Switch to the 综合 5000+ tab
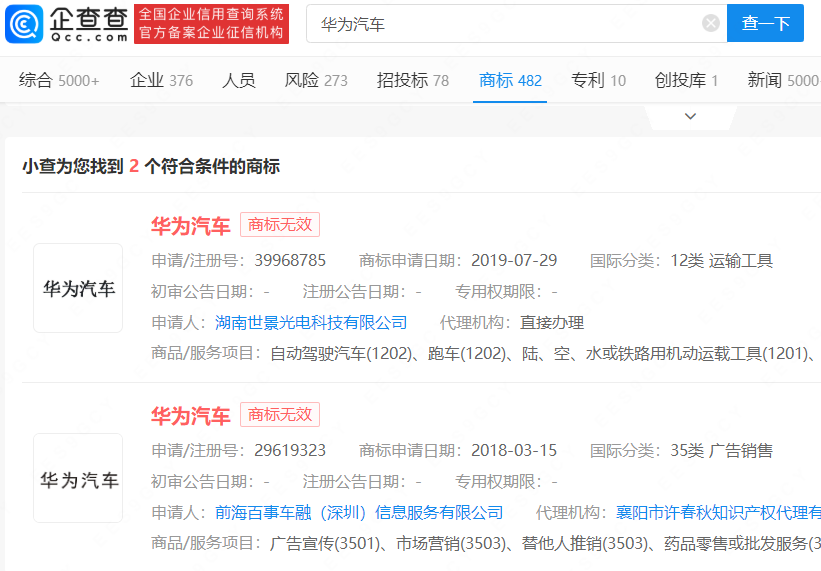Screen dimensions: 821x571 pyautogui.click(x=59, y=81)
